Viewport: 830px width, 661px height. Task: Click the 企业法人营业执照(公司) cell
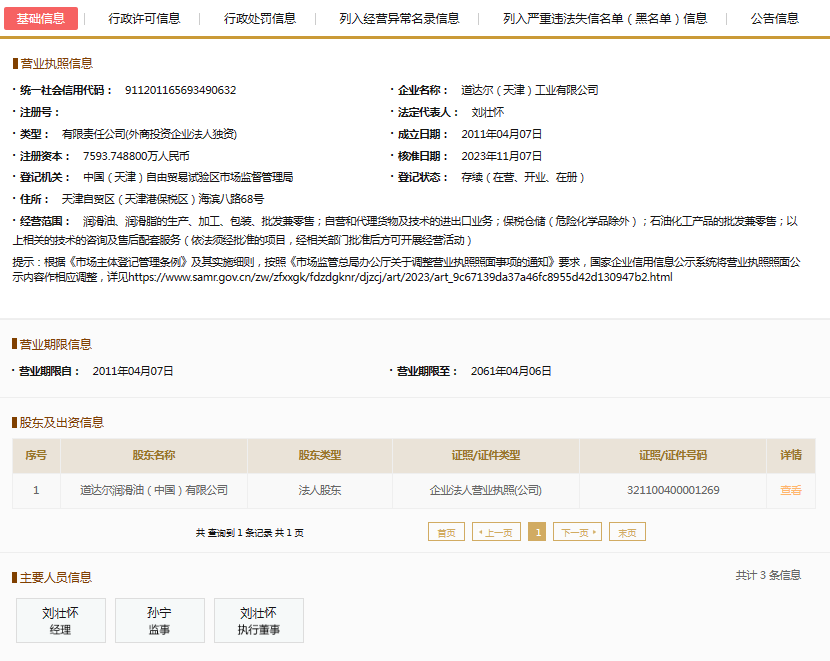tap(486, 490)
